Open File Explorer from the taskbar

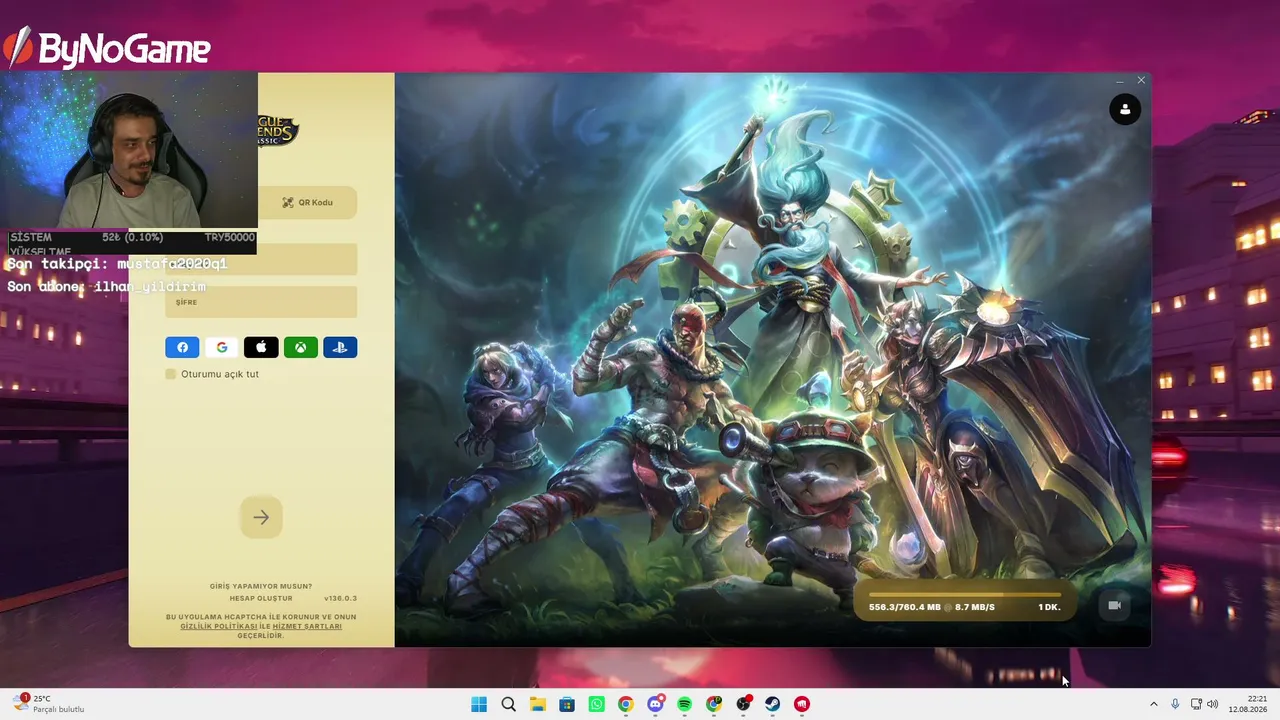coord(538,704)
